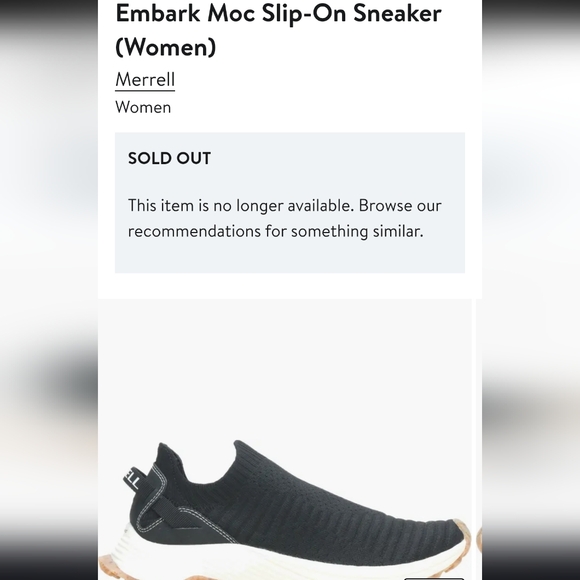Viewport: 580px width, 580px height.
Task: Click the blurred margin right of the page
Action: coord(531,290)
